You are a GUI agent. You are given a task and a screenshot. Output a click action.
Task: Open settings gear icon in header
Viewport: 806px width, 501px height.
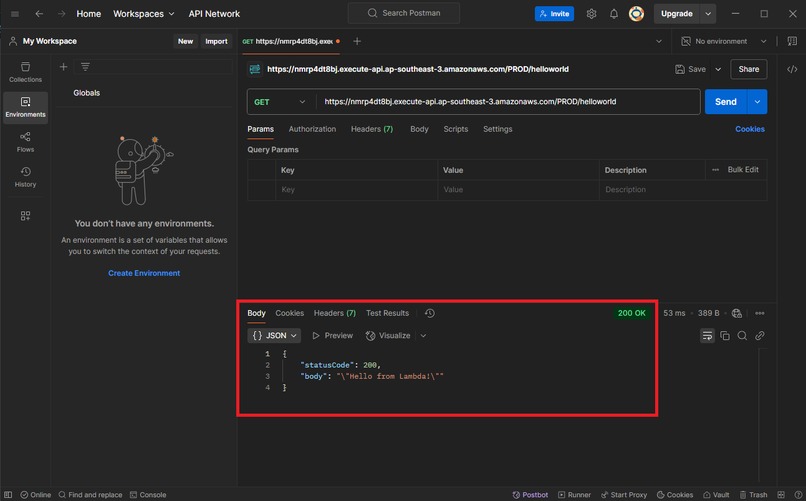point(592,14)
